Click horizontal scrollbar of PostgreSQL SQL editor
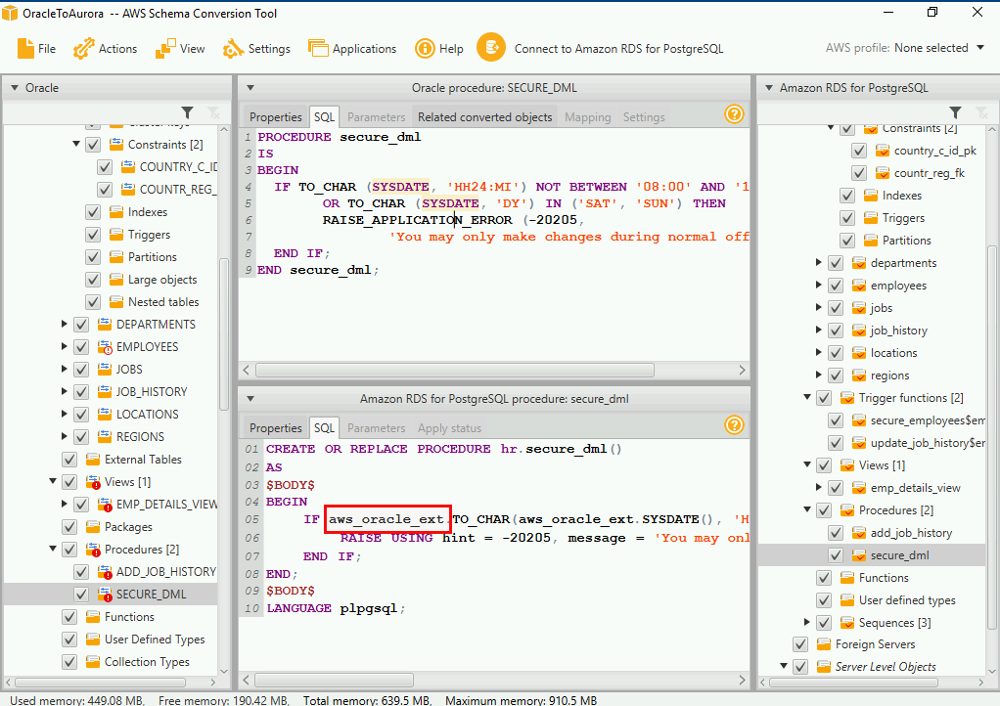 click(x=334, y=680)
